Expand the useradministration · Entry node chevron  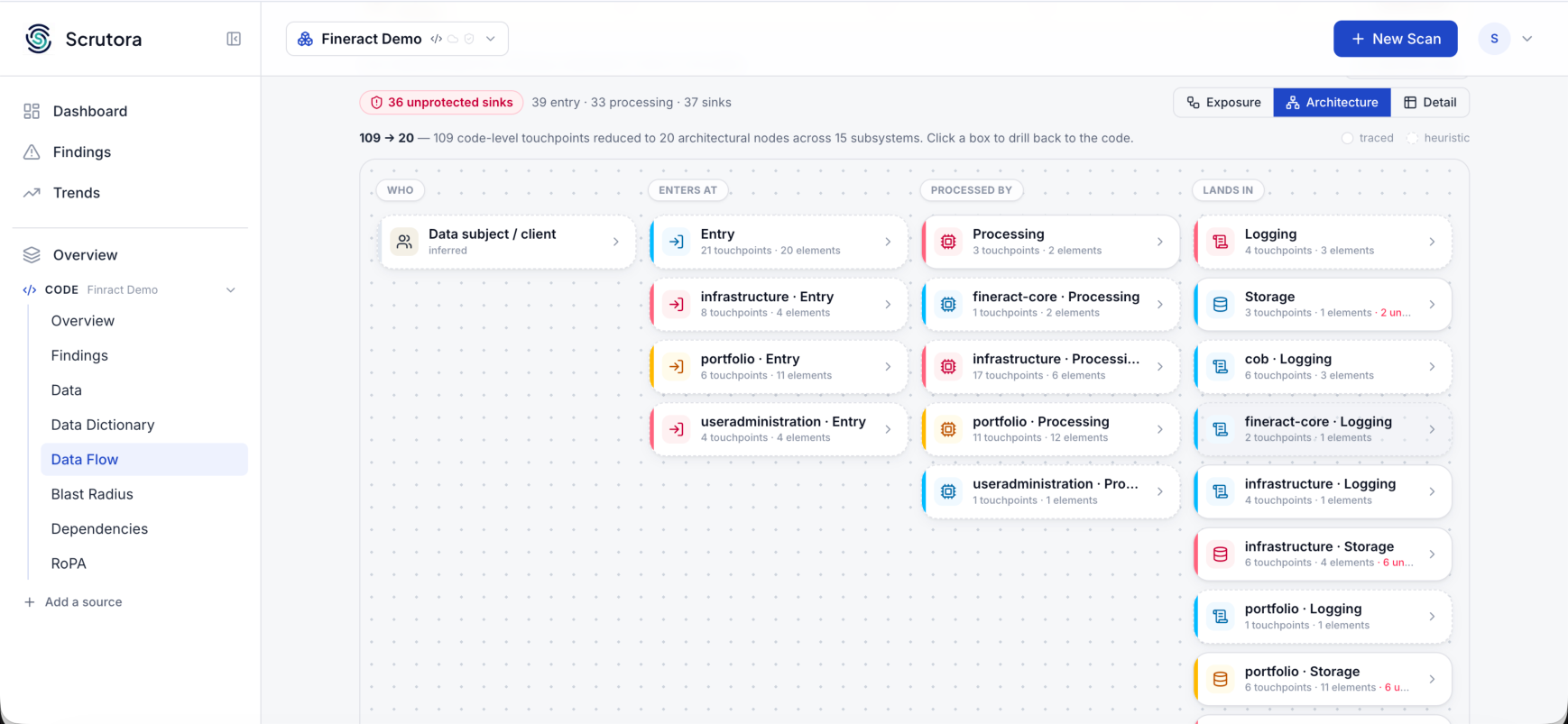pyautogui.click(x=888, y=429)
